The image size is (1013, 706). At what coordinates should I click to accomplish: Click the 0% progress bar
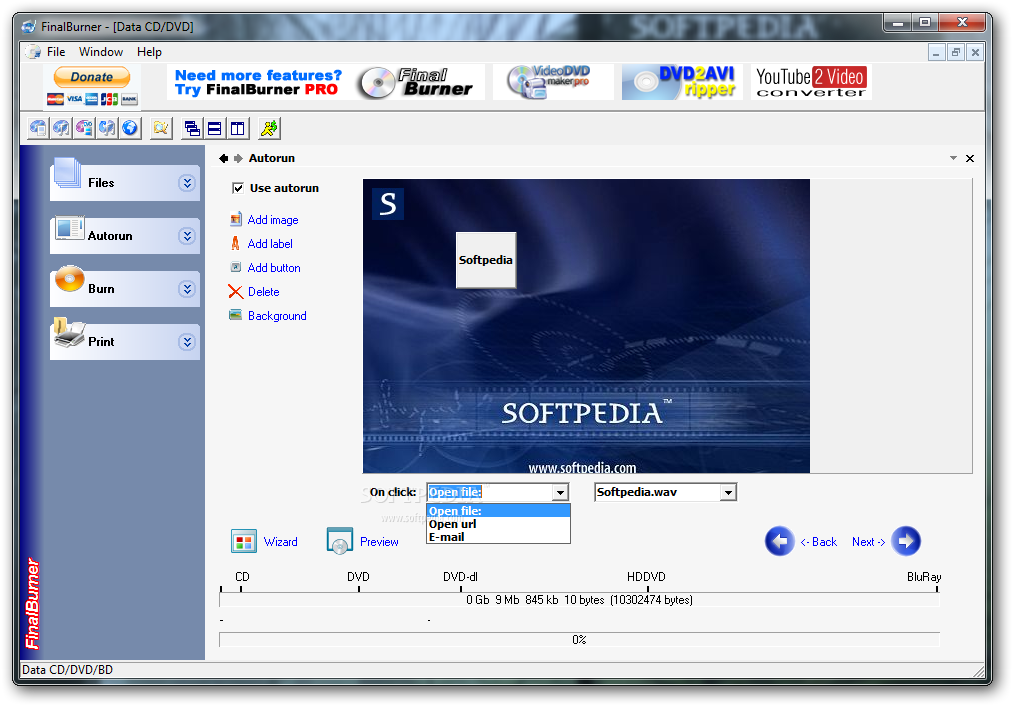[579, 639]
